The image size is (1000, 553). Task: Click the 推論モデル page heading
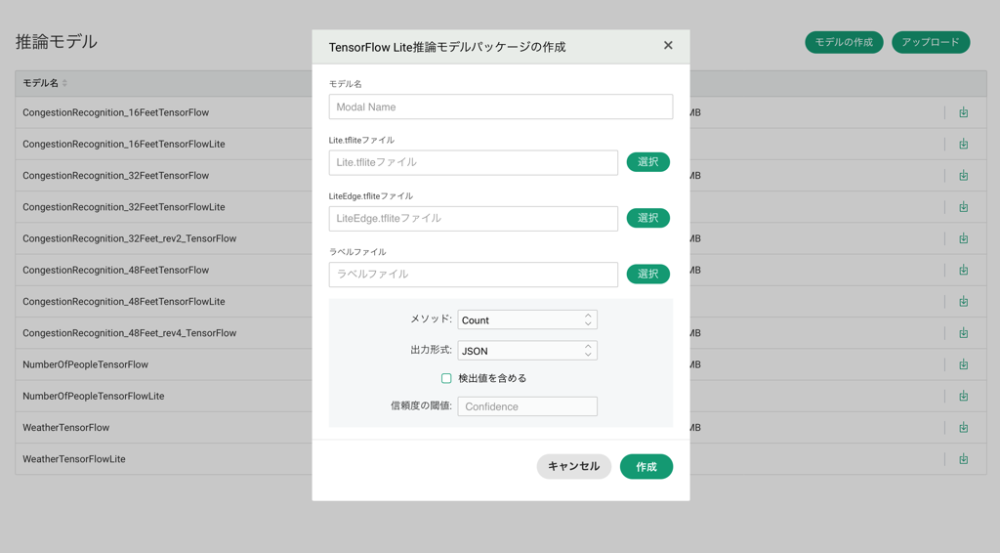(56, 42)
